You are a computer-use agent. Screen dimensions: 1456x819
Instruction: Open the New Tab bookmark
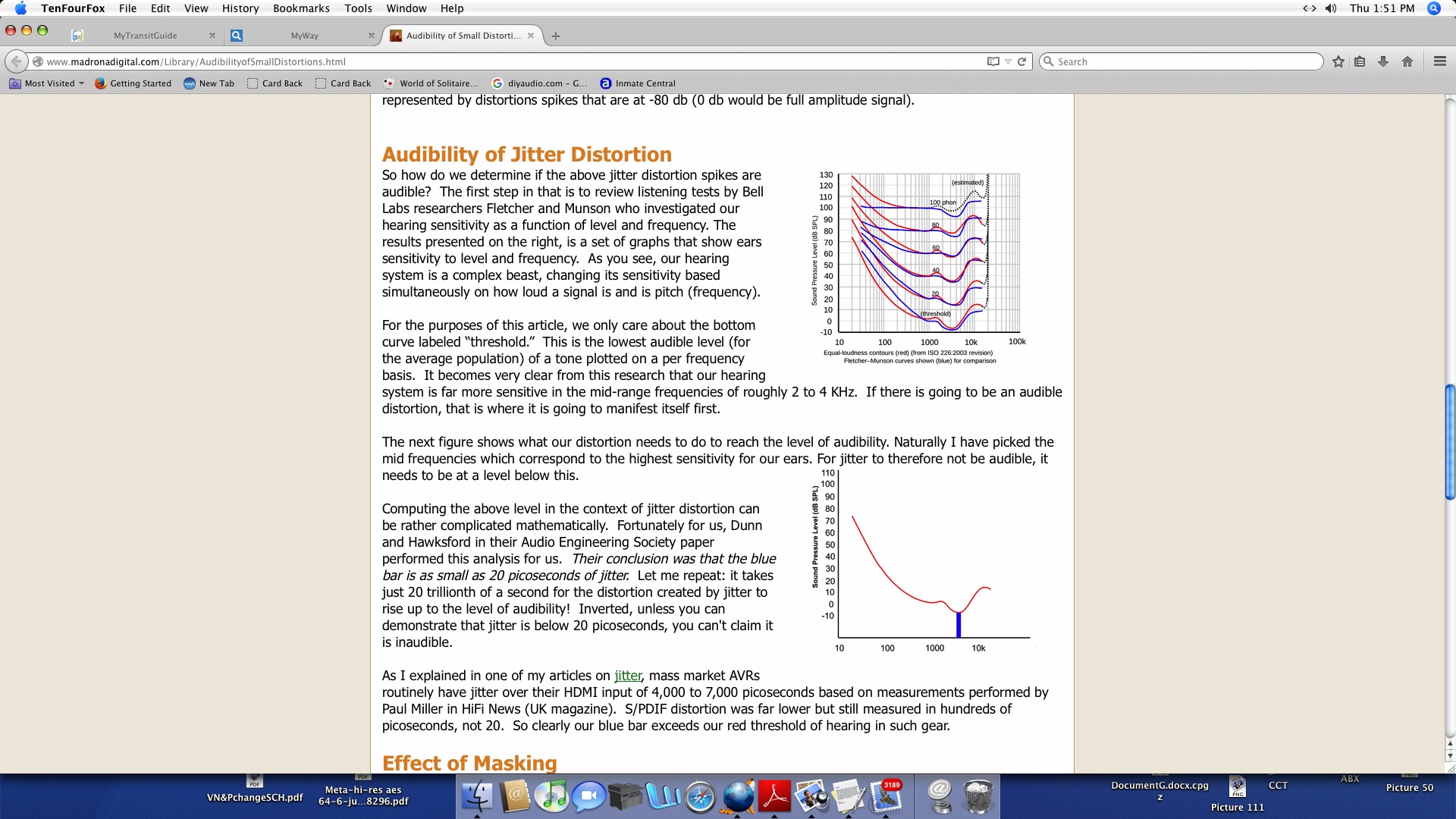tap(209, 83)
